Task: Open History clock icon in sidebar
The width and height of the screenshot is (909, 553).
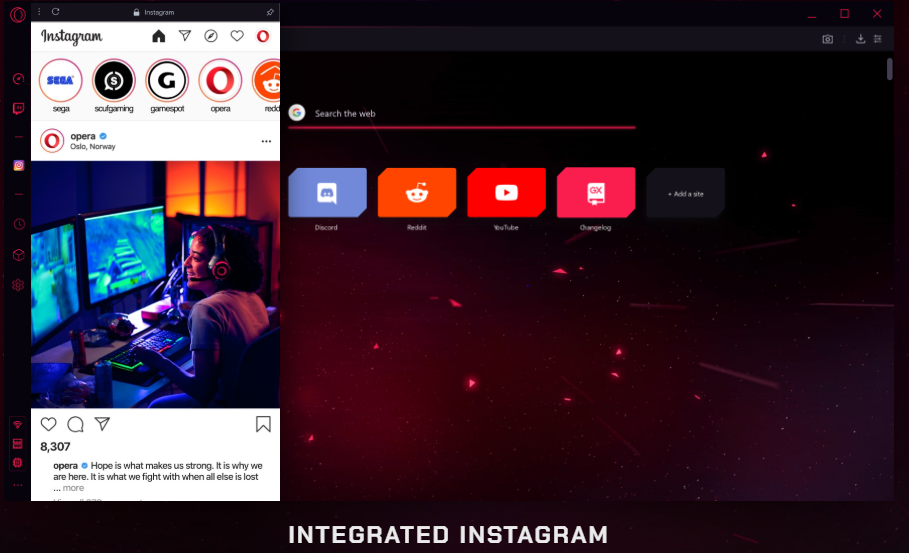Action: pyautogui.click(x=19, y=224)
